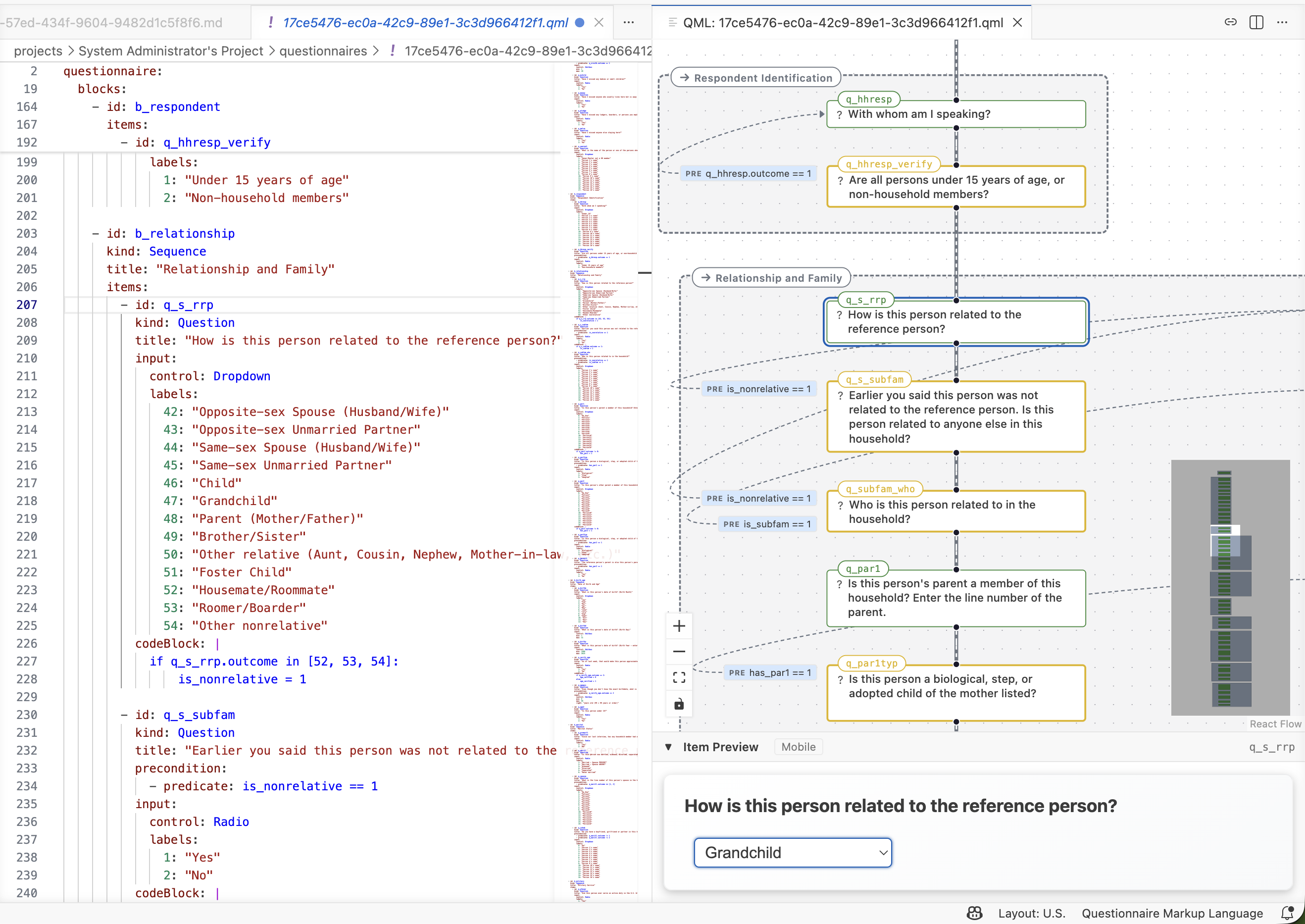Open Copilot status icon in status bar
The width and height of the screenshot is (1305, 924).
click(x=974, y=913)
